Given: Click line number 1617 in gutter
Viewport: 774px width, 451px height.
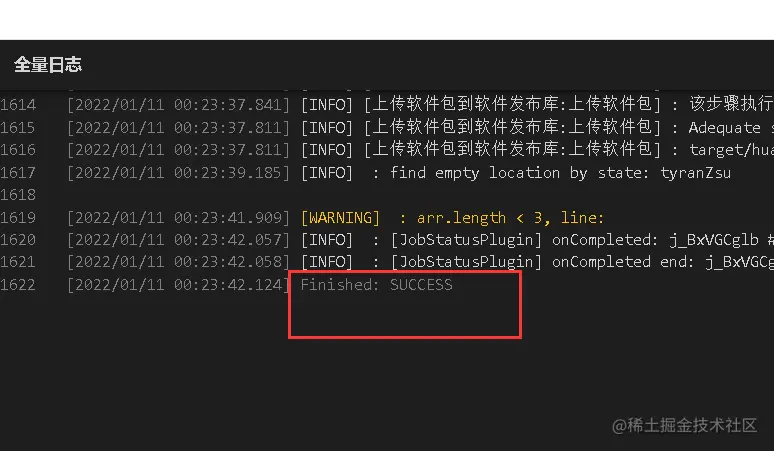Looking at the screenshot, I should coord(18,173).
